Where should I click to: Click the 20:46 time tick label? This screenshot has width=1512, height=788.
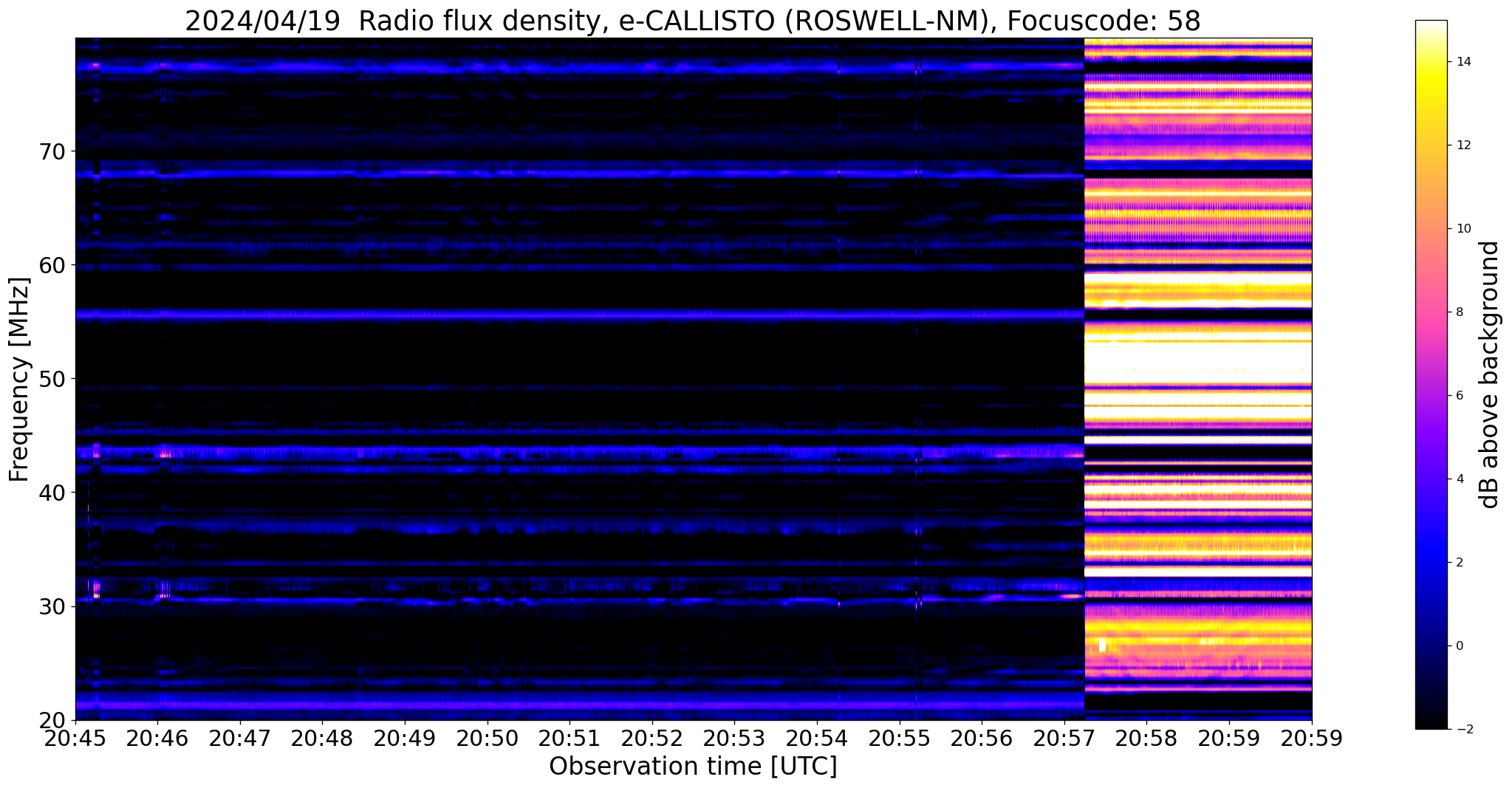click(157, 738)
